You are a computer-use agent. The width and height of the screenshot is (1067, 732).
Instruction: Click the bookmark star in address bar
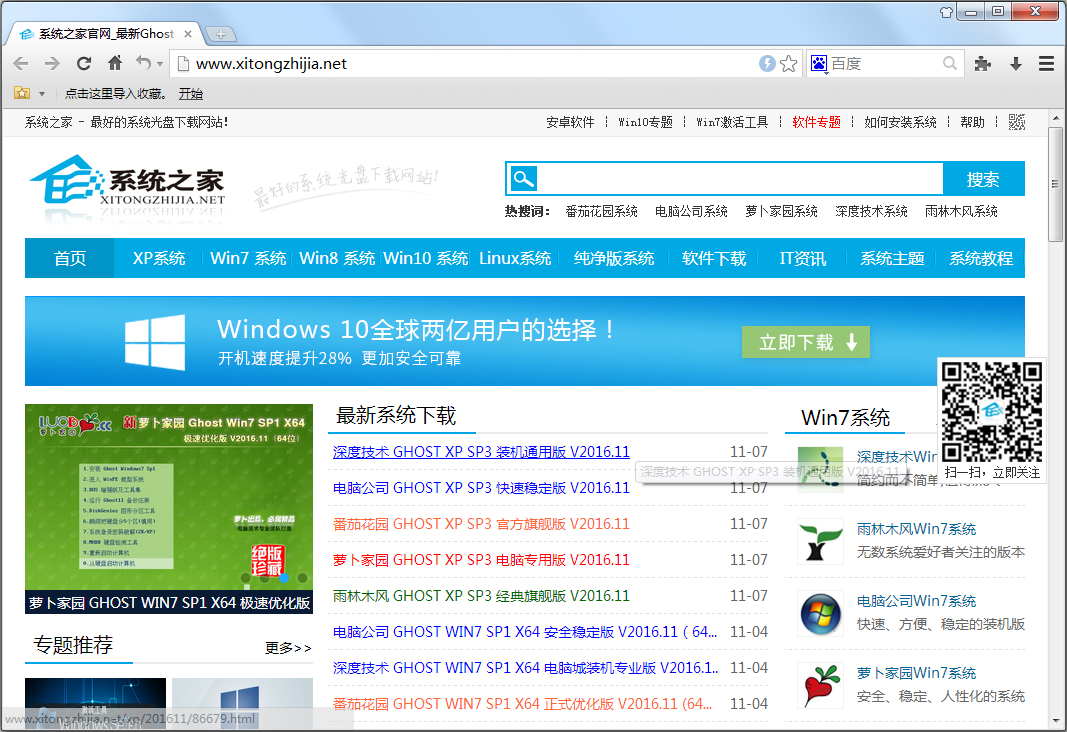click(x=789, y=64)
